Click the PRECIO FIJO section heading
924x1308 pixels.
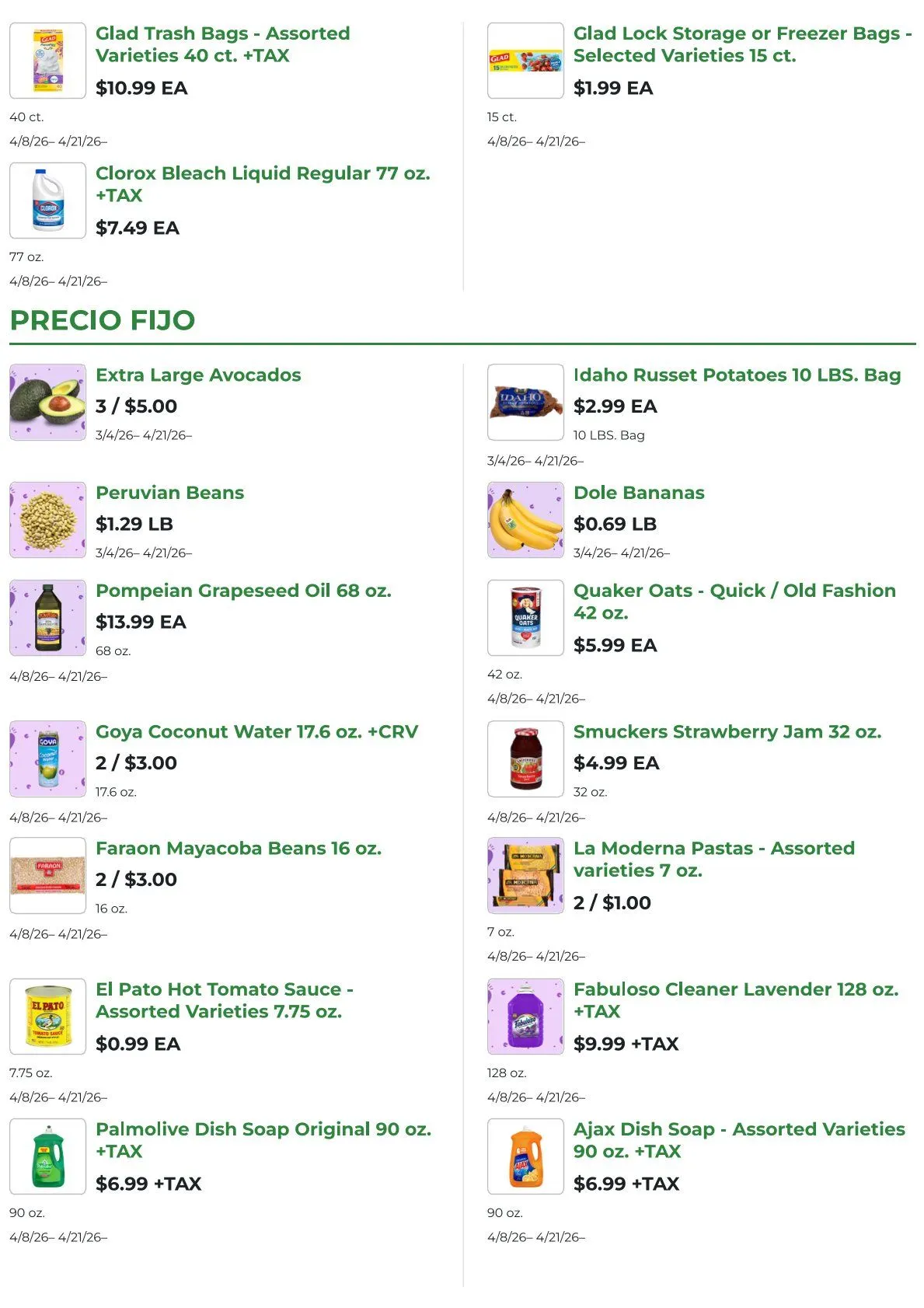(x=103, y=320)
